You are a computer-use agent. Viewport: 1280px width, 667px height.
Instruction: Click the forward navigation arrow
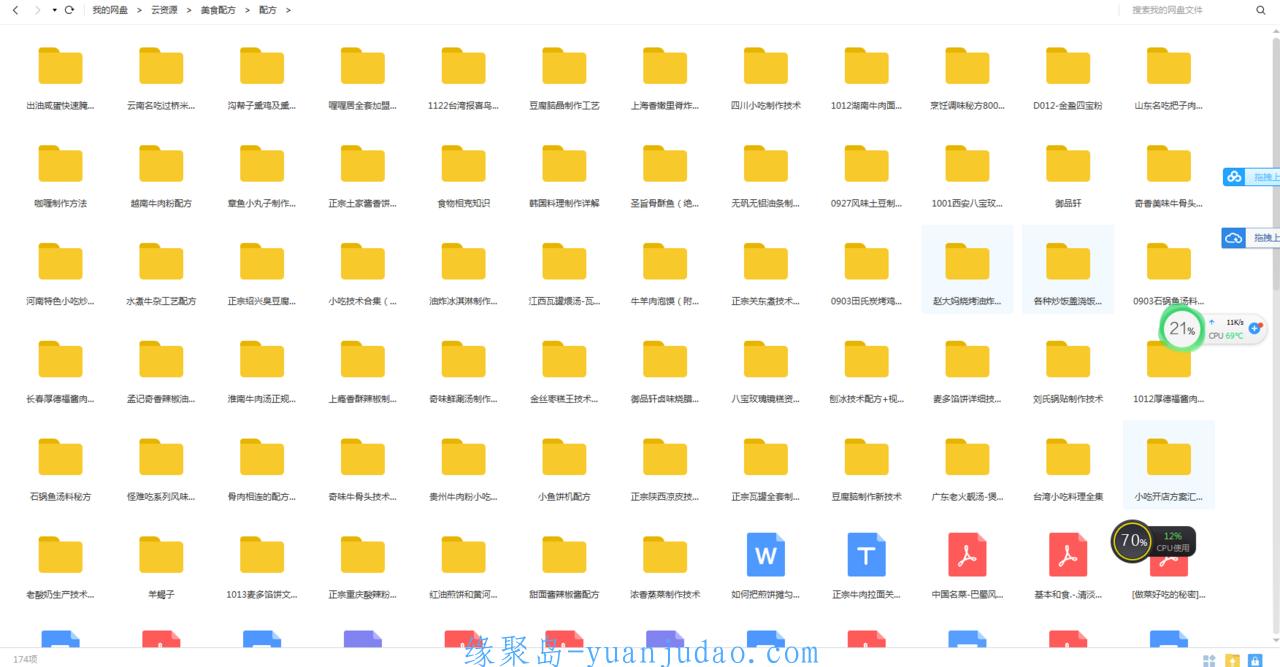coord(37,10)
